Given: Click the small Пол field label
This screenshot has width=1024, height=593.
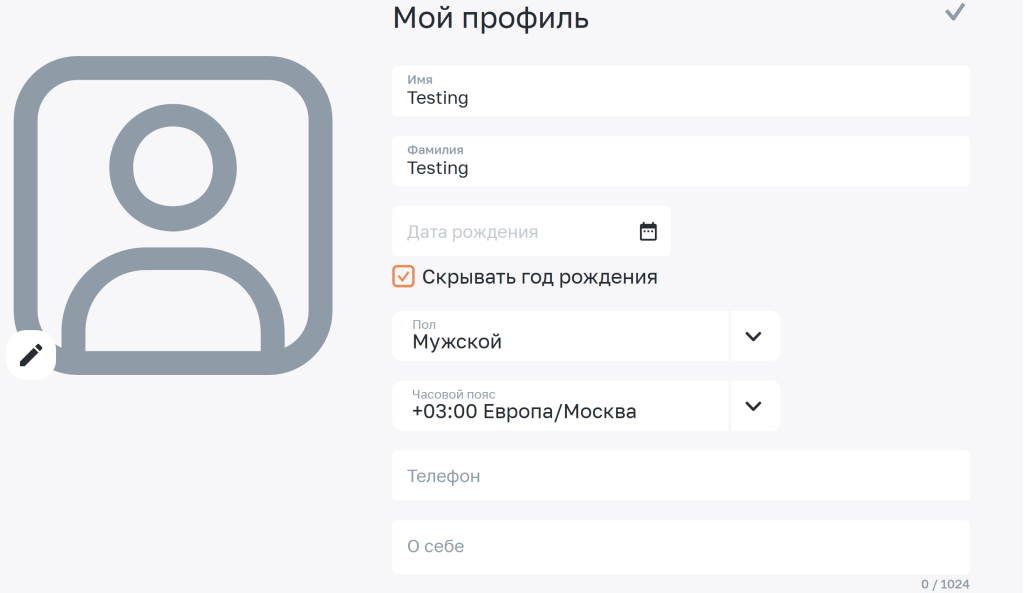Looking at the screenshot, I should tap(424, 325).
